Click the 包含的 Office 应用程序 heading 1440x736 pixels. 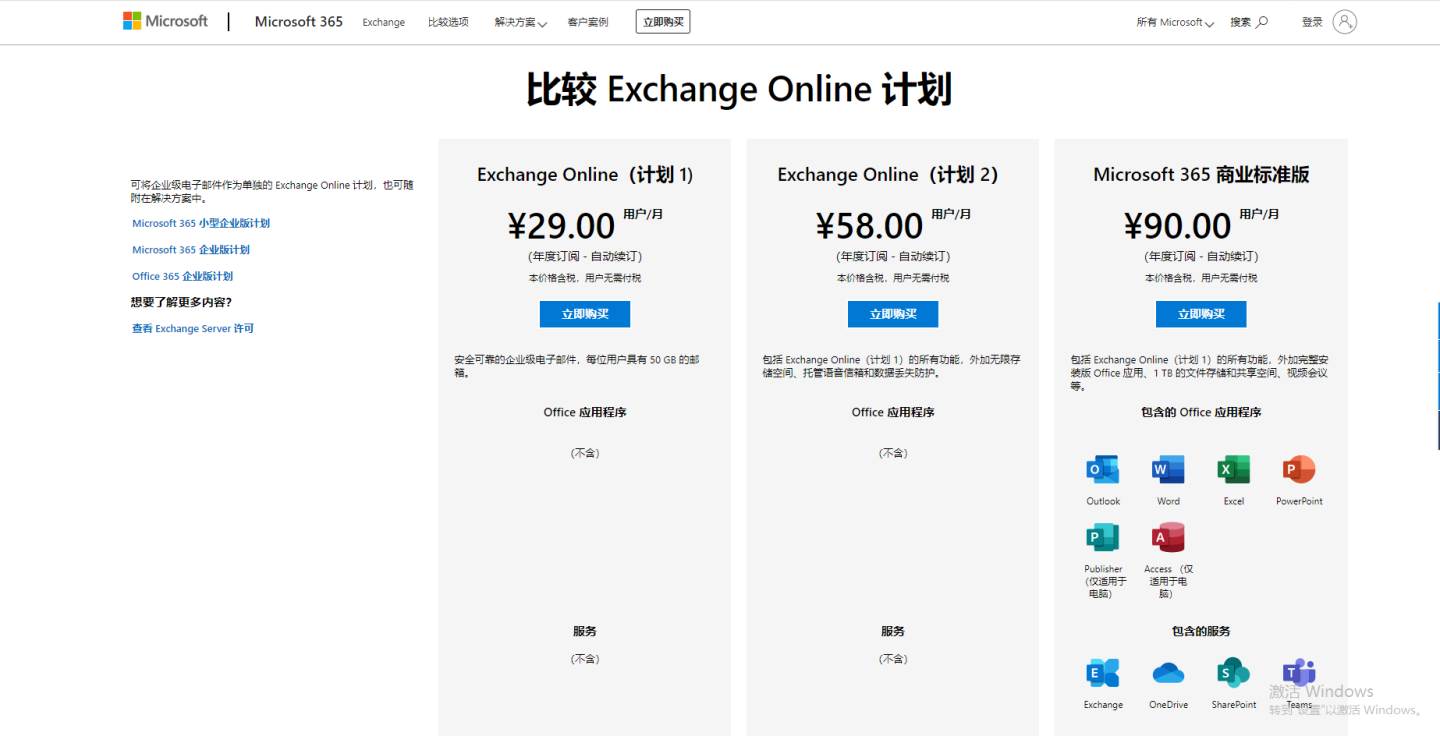pyautogui.click(x=1201, y=412)
